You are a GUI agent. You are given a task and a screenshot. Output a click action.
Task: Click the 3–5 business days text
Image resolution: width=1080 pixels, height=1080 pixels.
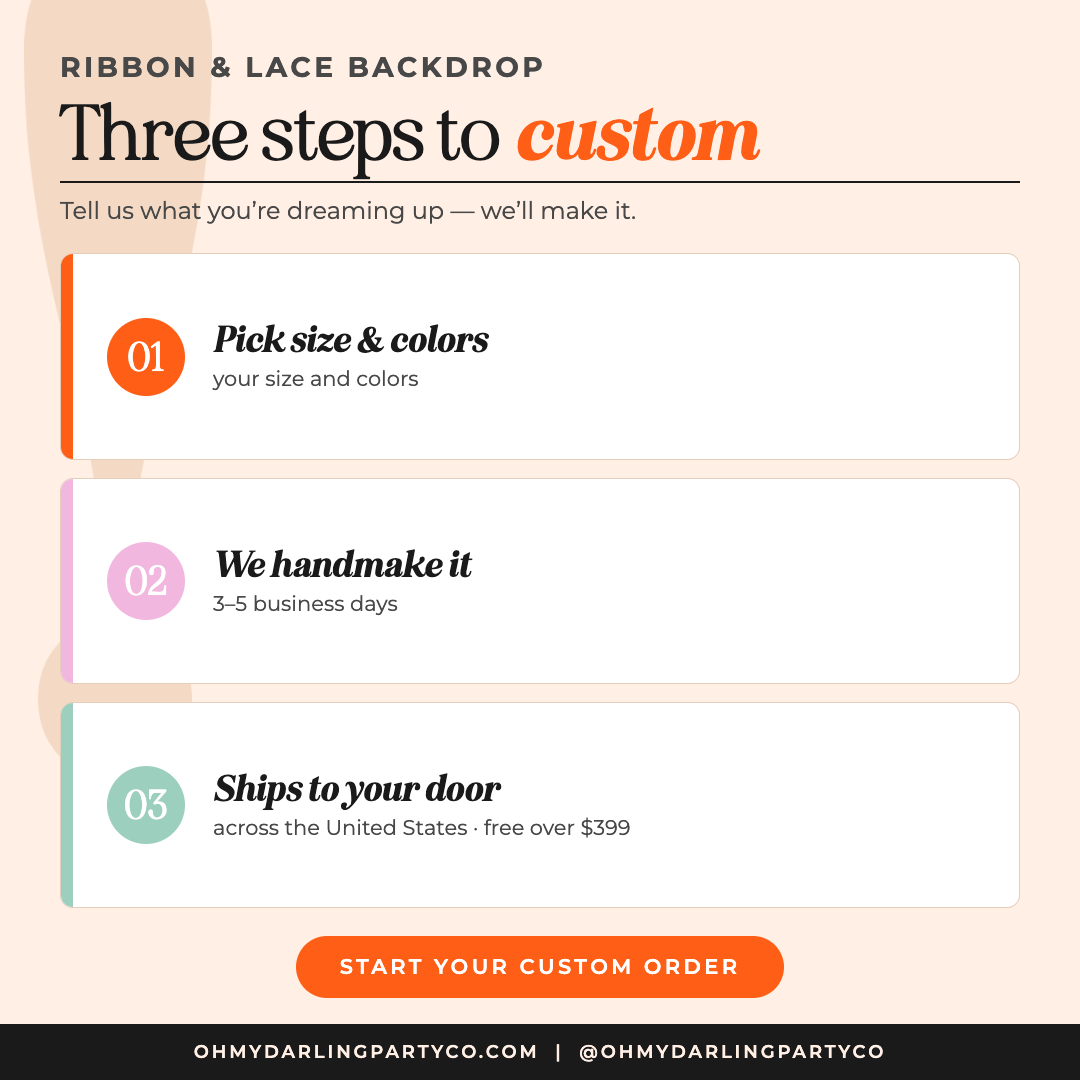(x=305, y=604)
